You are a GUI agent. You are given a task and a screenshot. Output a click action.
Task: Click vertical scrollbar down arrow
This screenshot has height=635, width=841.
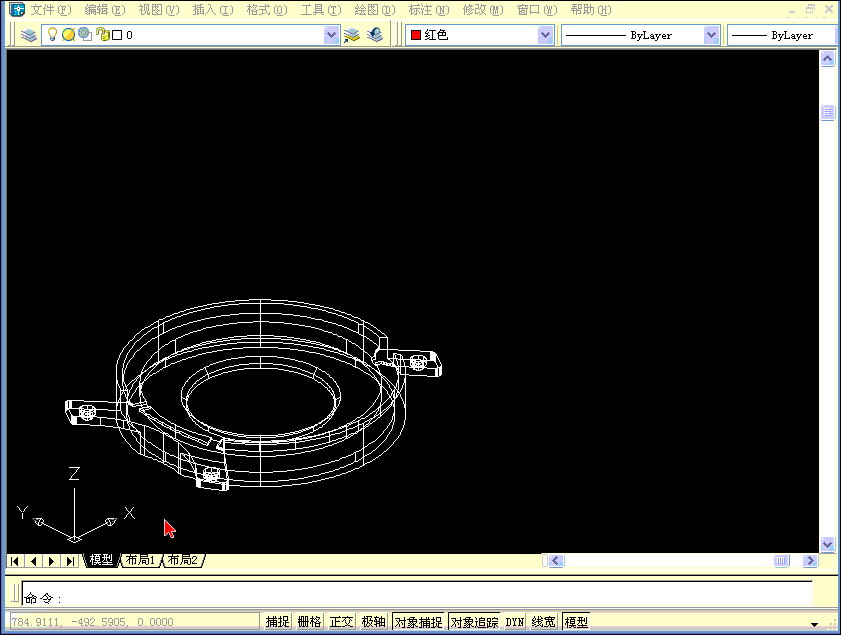(x=827, y=544)
